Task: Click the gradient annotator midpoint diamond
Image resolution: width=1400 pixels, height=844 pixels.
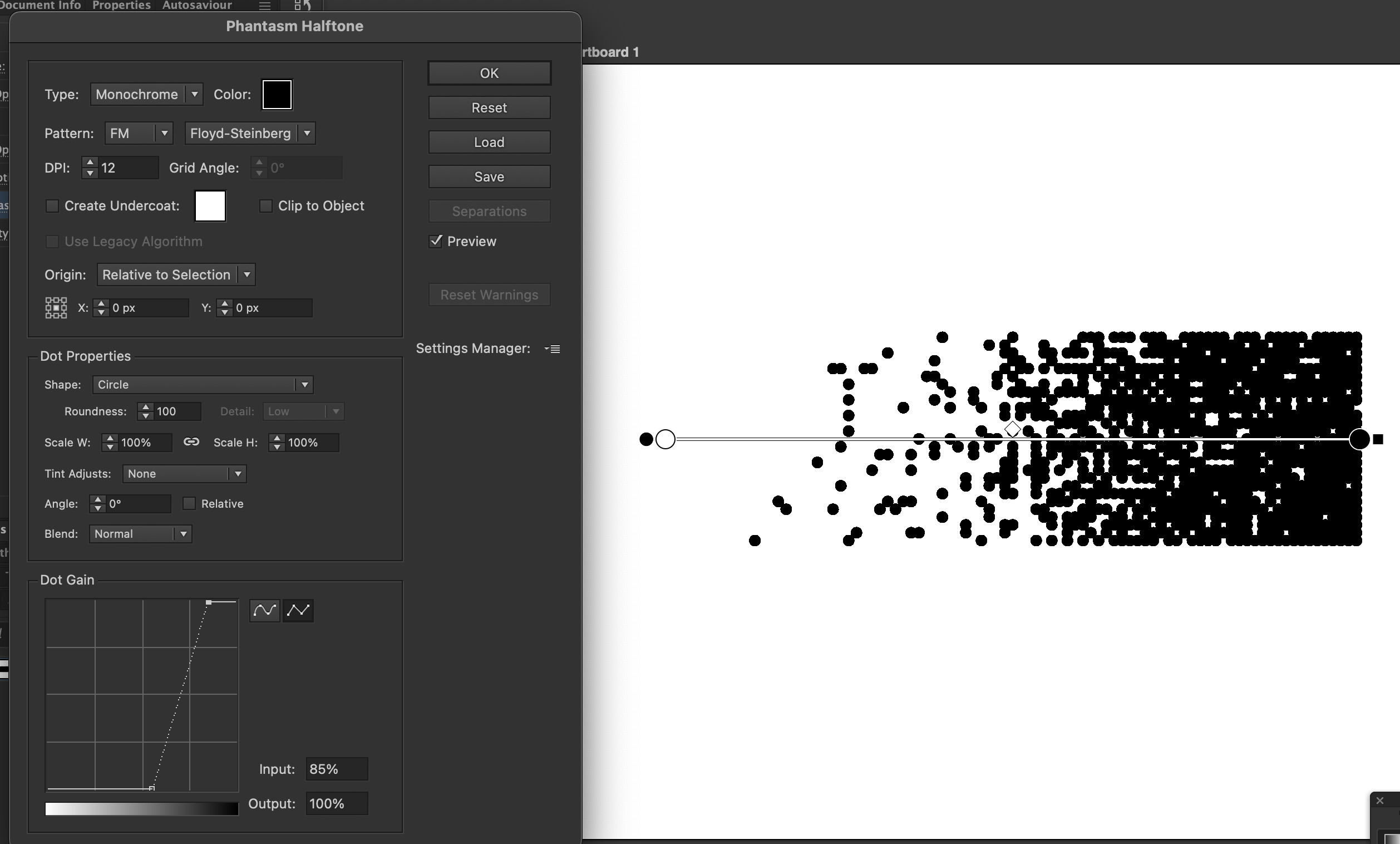Action: point(1013,429)
